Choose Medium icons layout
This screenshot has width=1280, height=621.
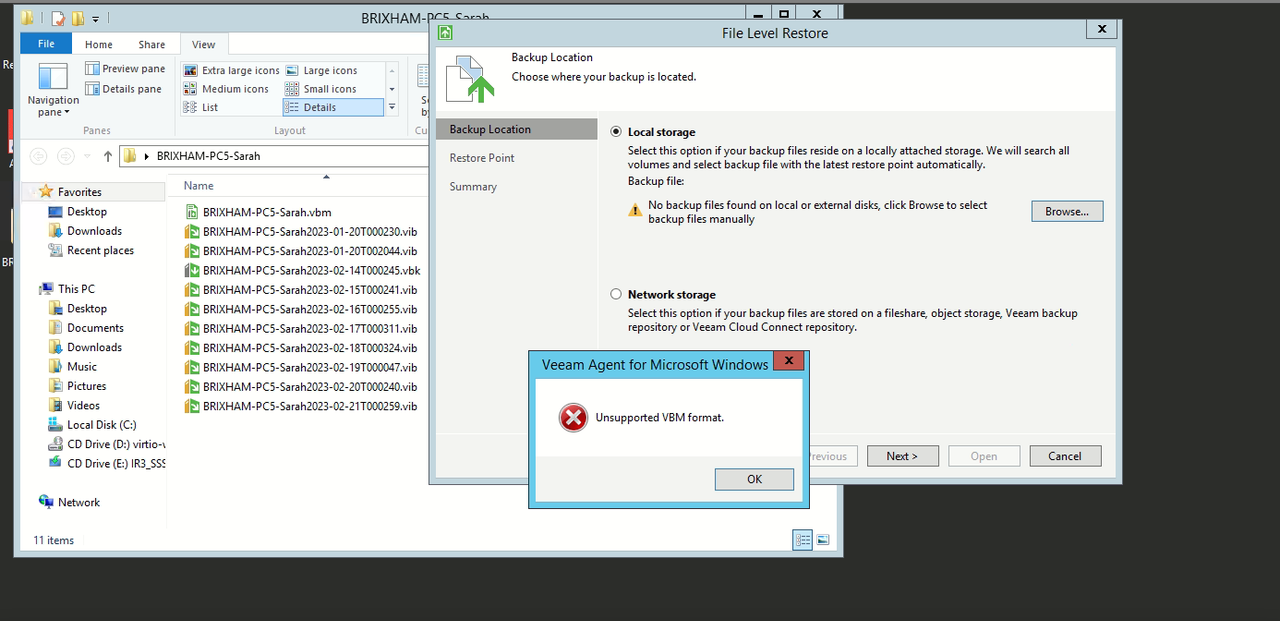click(227, 89)
